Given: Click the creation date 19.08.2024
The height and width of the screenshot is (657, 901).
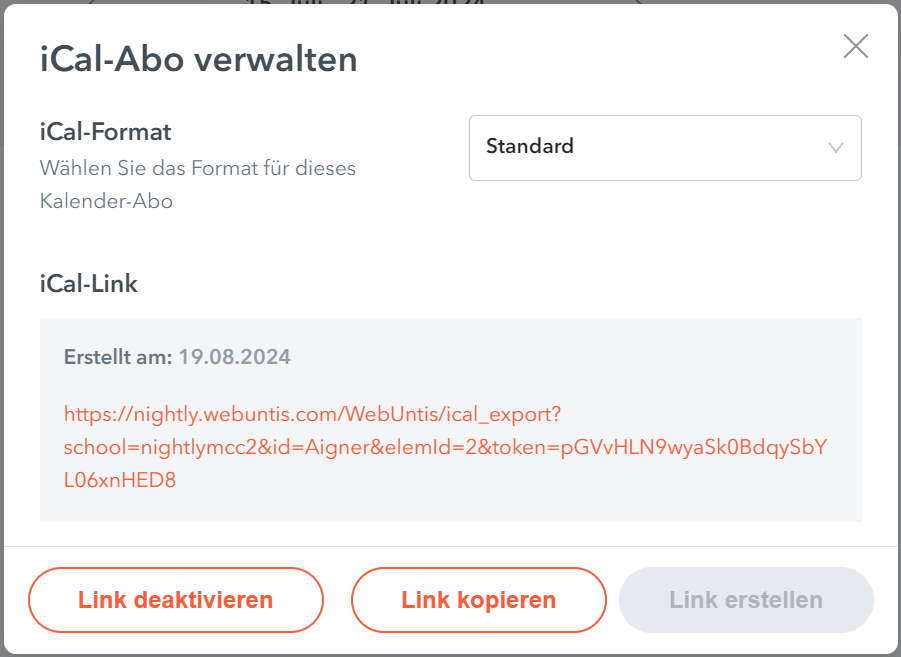Looking at the screenshot, I should tap(234, 357).
